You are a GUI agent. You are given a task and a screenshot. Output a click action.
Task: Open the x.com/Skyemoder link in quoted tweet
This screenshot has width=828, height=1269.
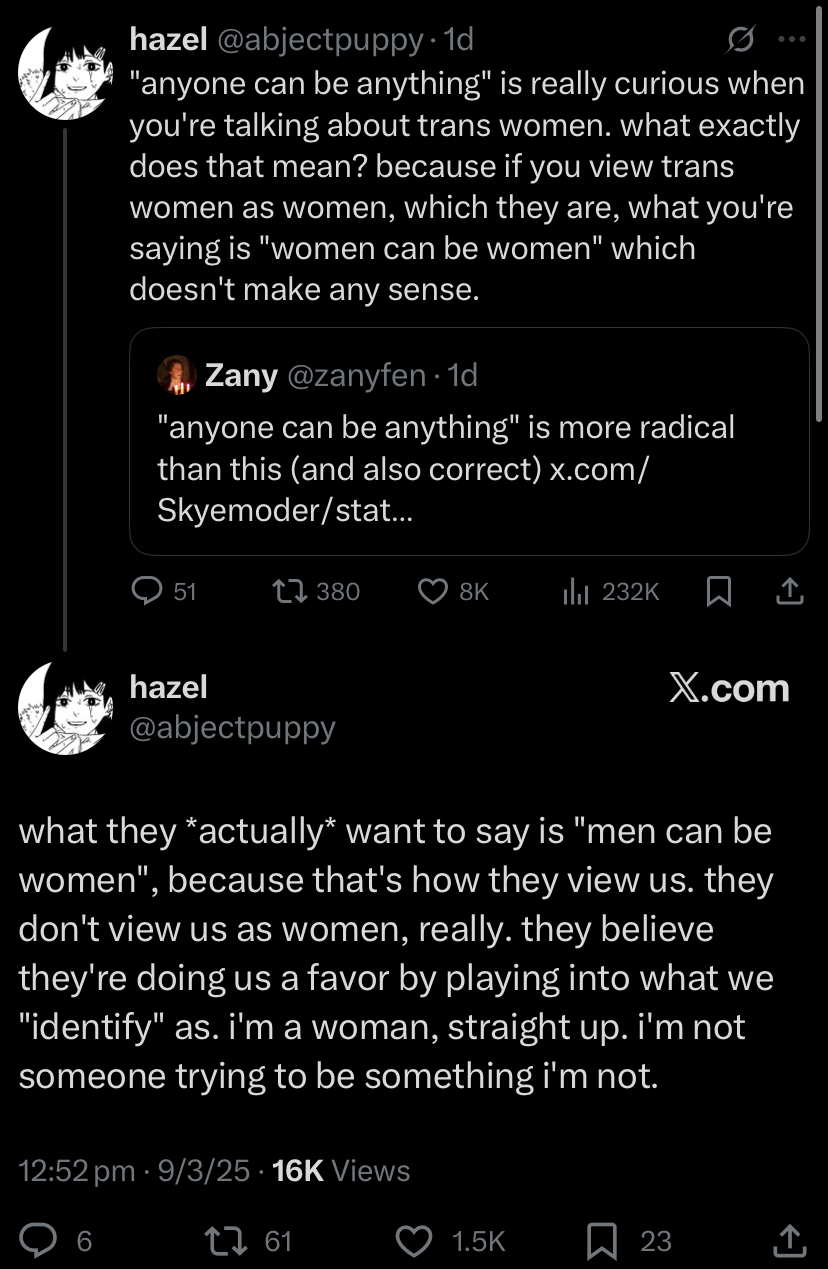(x=404, y=490)
